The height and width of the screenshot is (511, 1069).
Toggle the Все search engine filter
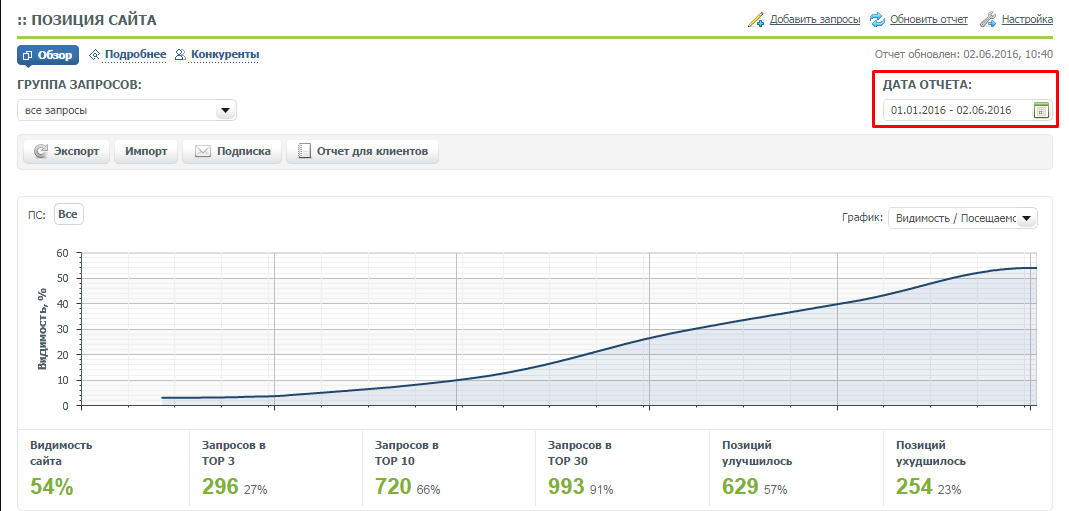pyautogui.click(x=68, y=214)
